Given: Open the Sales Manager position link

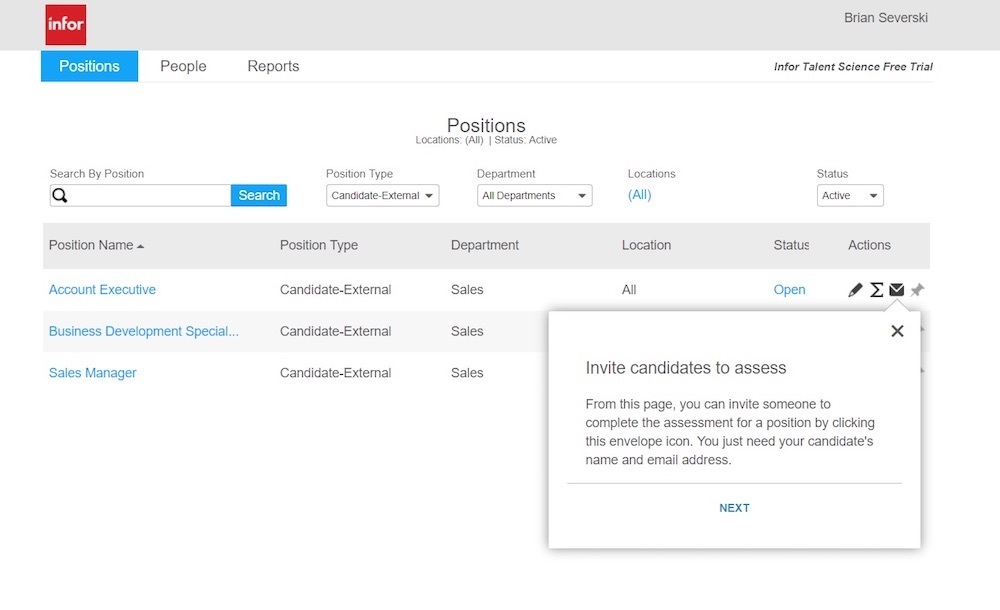Looking at the screenshot, I should click(92, 372).
